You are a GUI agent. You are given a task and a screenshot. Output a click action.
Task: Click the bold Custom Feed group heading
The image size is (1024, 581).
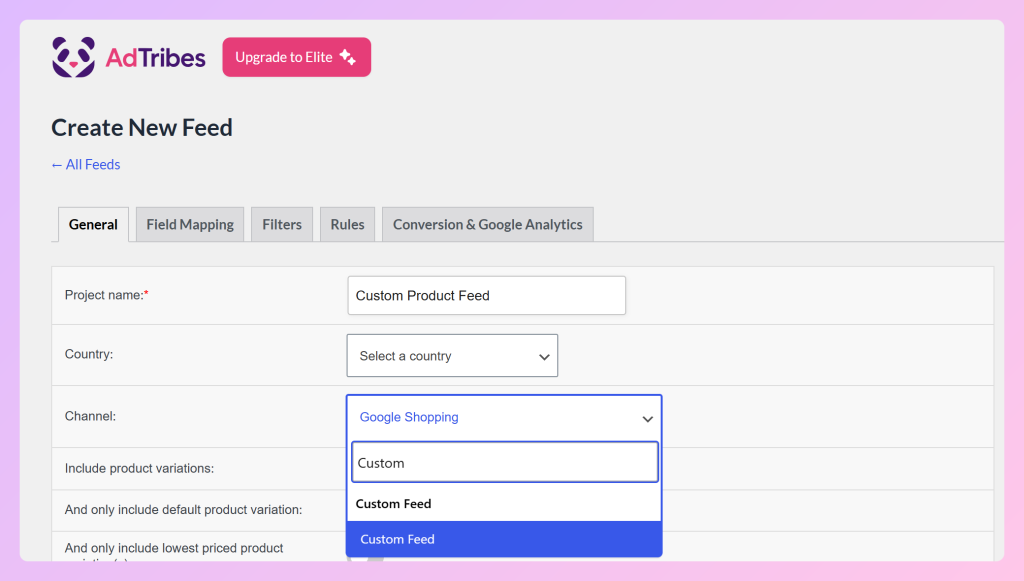(393, 503)
